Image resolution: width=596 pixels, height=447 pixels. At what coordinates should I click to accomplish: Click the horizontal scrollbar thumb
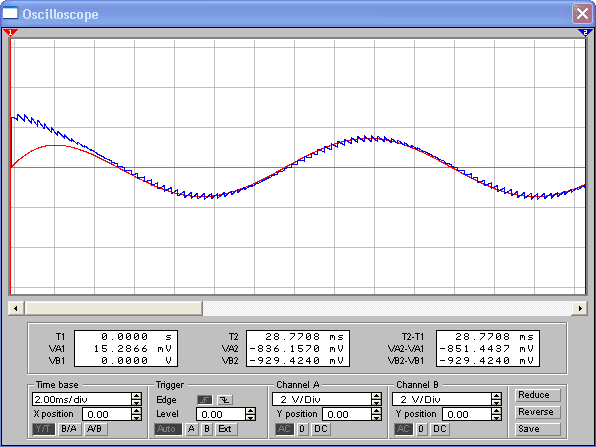click(113, 308)
